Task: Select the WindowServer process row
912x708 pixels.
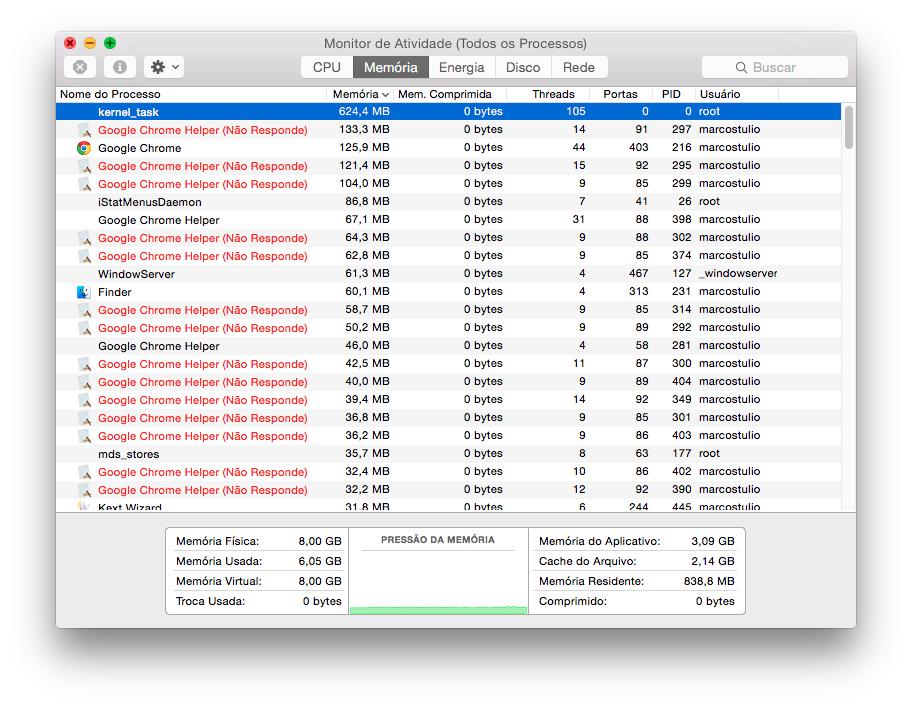Action: pyautogui.click(x=448, y=274)
